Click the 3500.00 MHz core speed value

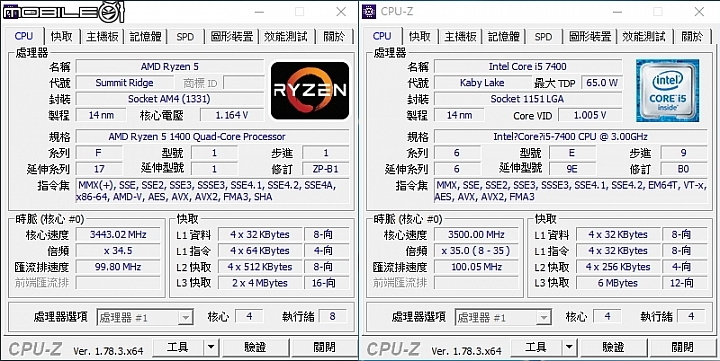pos(476,235)
